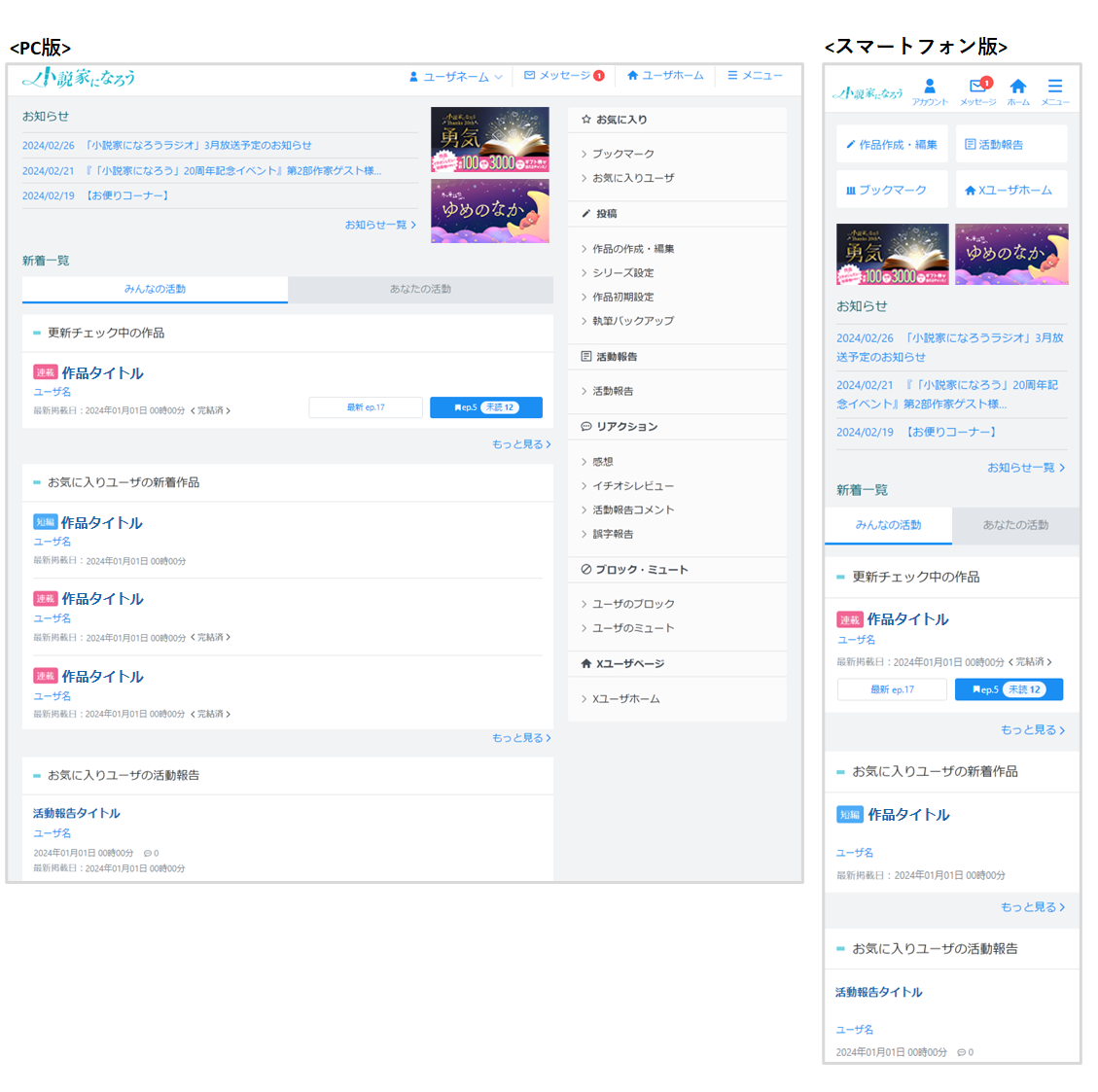Tap the smartphone 小説家になろう logo
Screen dimensions: 1098x1092
(x=867, y=93)
